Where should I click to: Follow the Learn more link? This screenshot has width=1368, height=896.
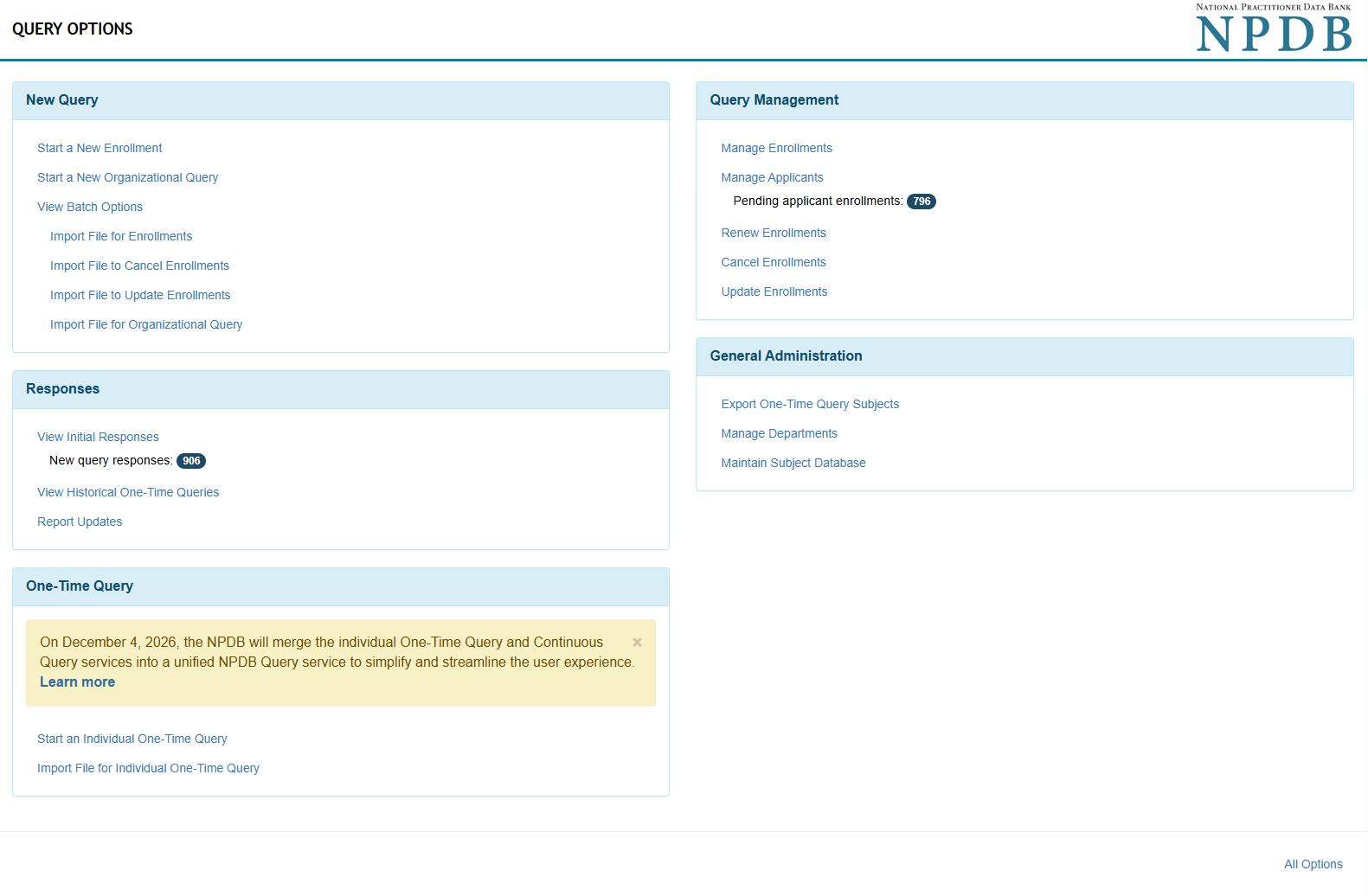tap(77, 682)
